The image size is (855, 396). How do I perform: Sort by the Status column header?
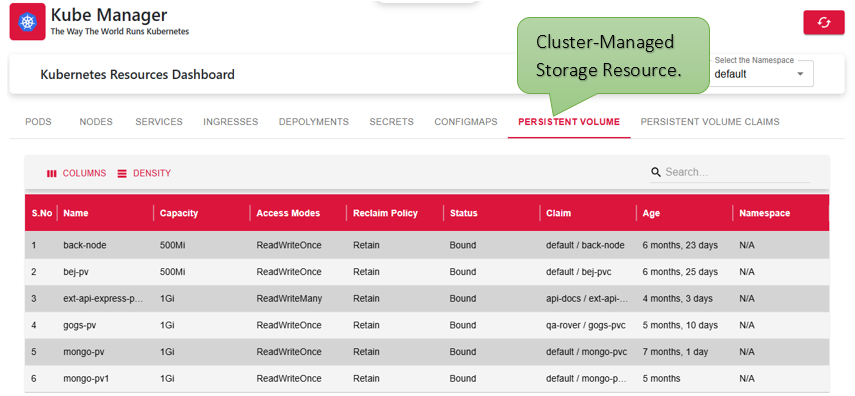(x=463, y=213)
